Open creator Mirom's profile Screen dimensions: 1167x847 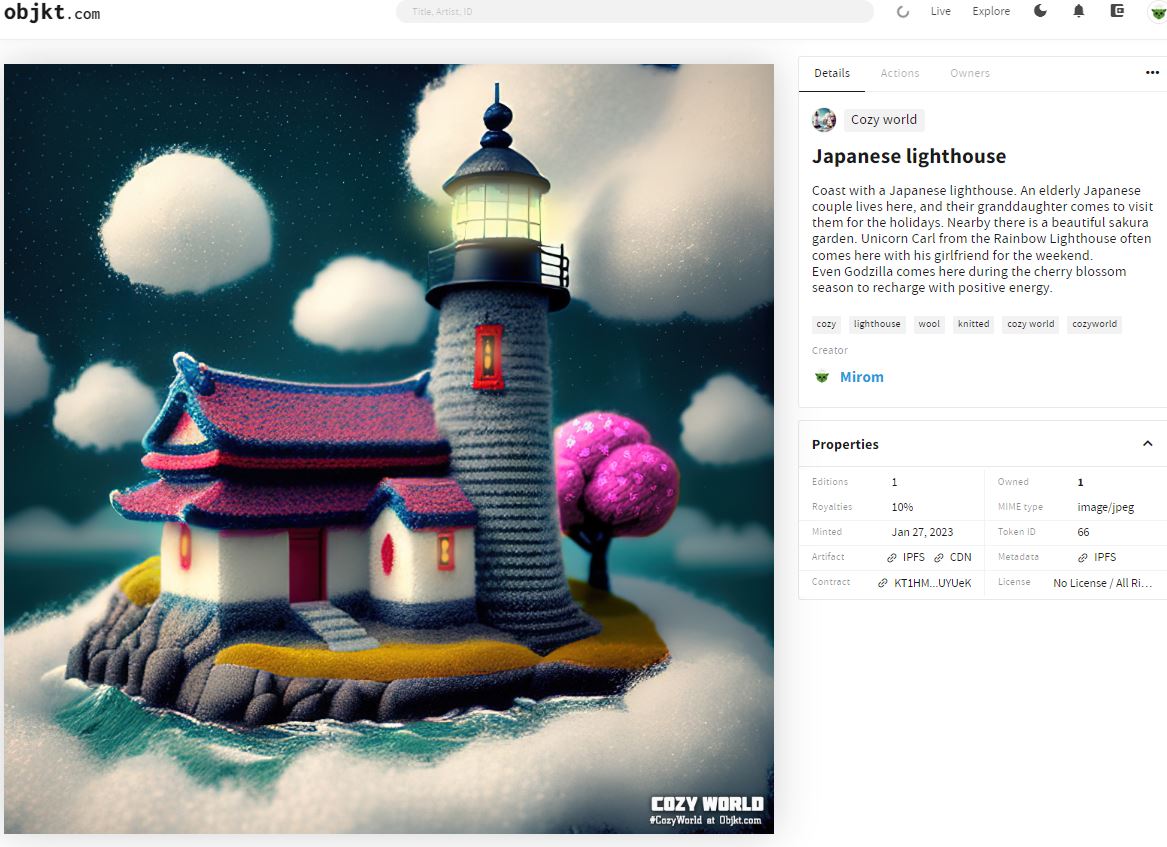pyautogui.click(x=861, y=376)
